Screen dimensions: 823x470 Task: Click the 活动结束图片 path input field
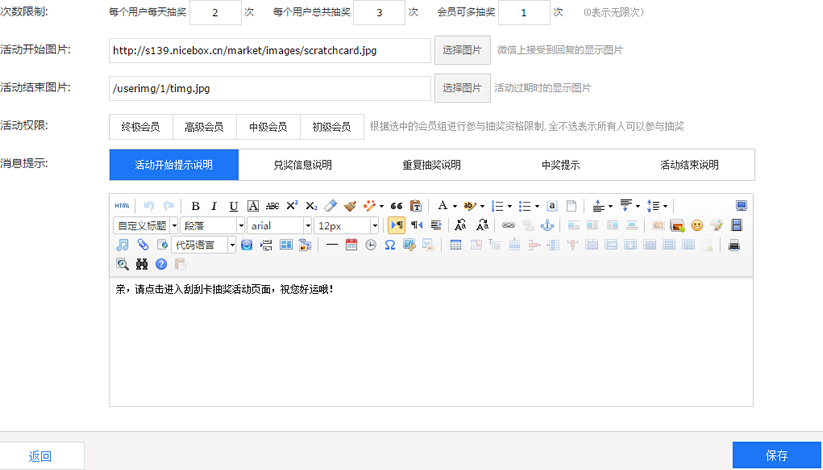point(270,88)
